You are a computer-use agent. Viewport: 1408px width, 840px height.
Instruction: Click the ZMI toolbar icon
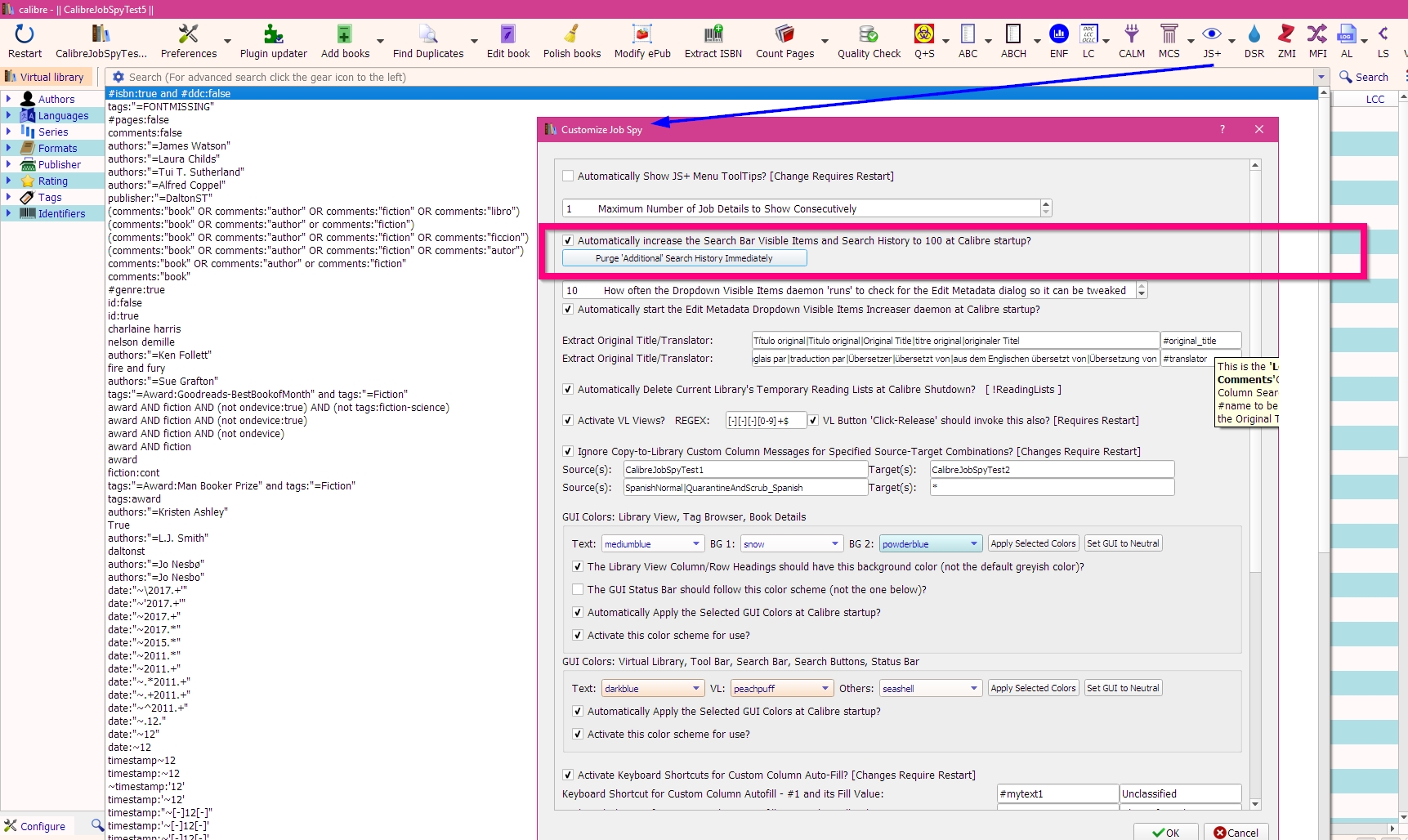(x=1286, y=34)
